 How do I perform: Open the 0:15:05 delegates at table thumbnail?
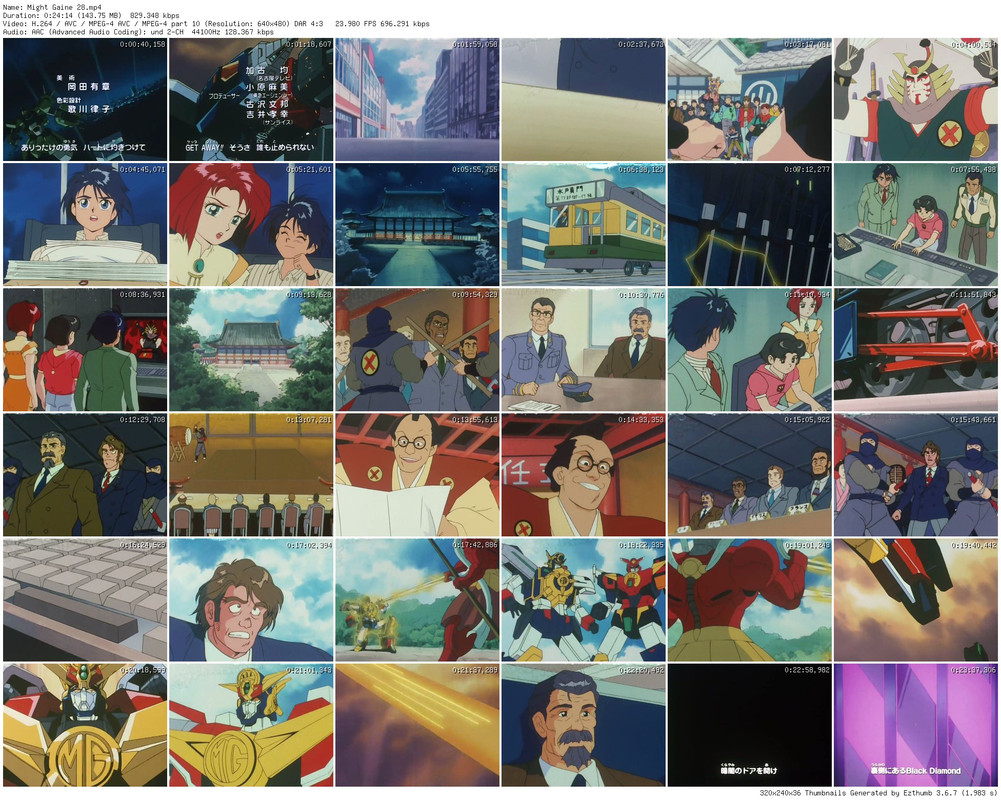point(749,475)
